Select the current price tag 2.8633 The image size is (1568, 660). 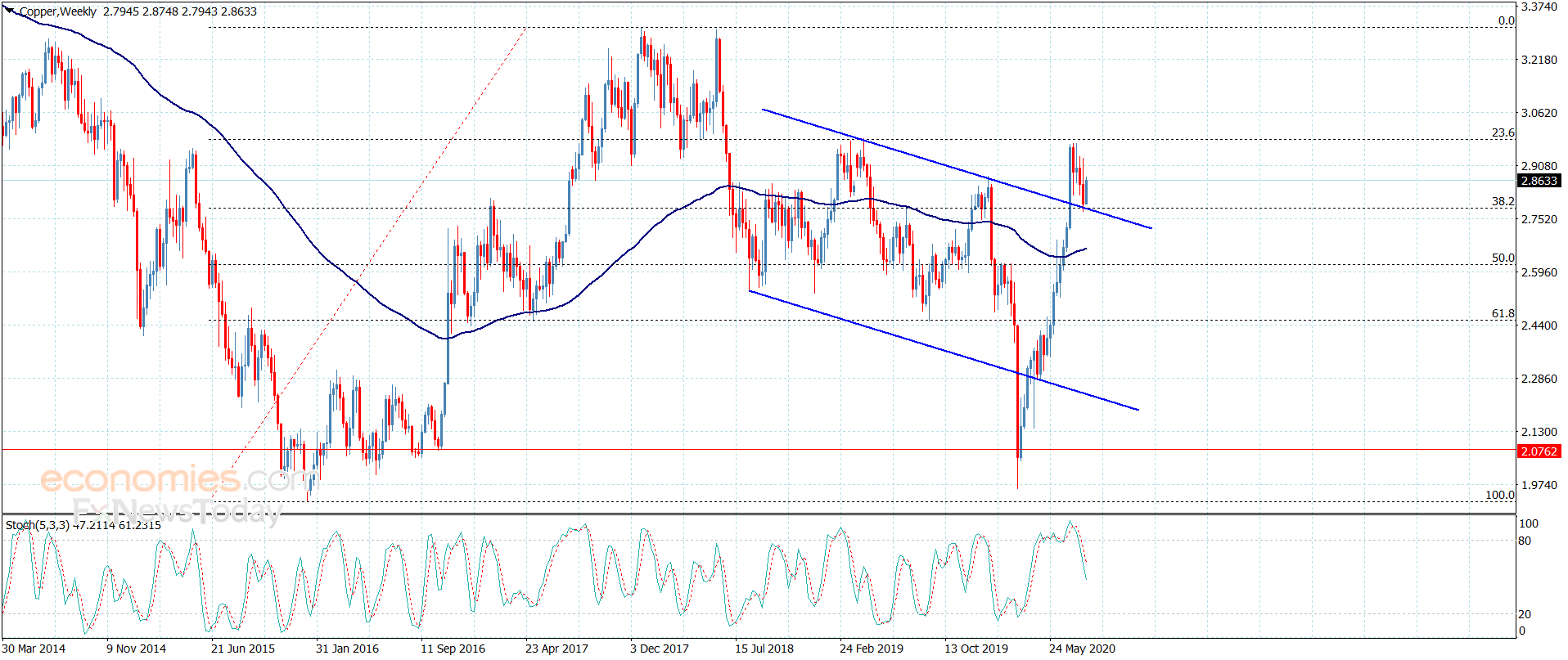click(x=1539, y=181)
